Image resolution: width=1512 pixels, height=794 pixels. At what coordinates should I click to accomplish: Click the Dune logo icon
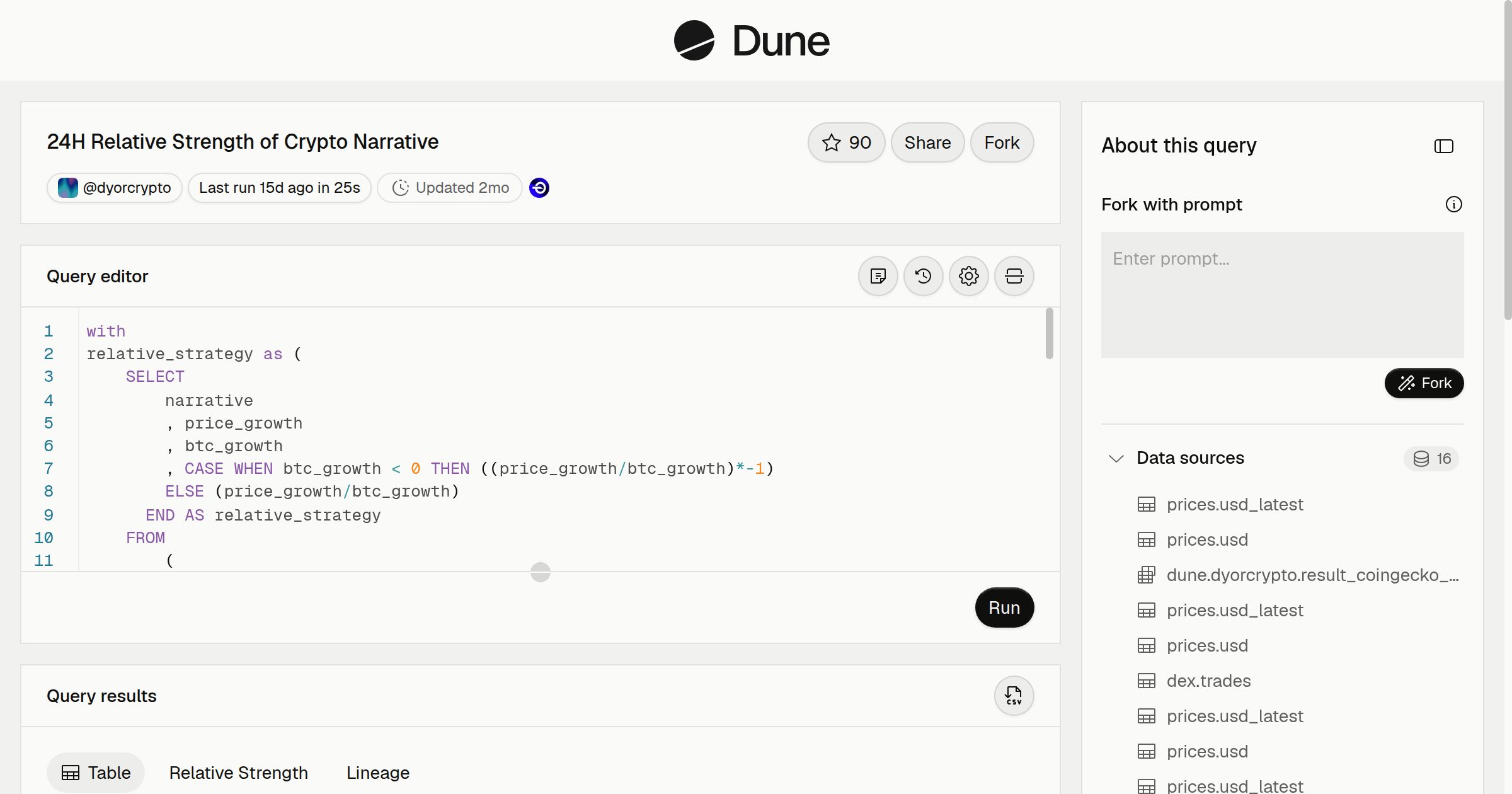pos(694,40)
